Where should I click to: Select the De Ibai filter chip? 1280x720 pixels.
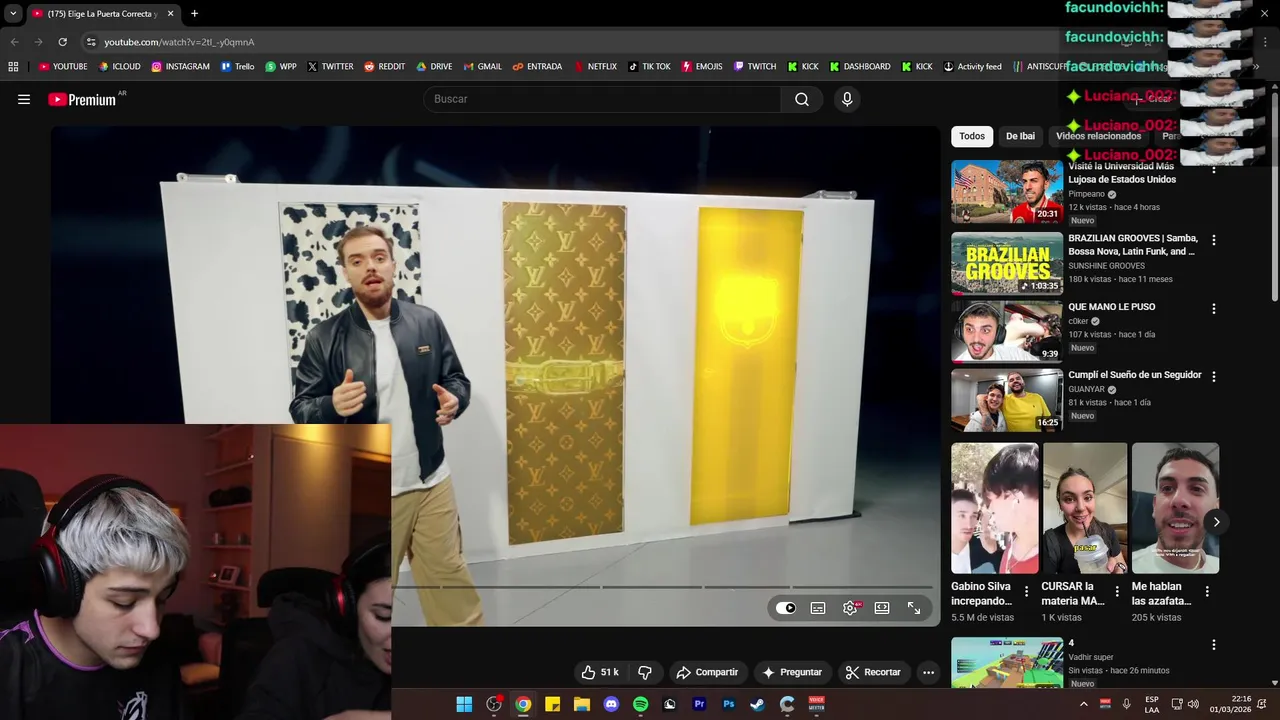click(x=1020, y=136)
